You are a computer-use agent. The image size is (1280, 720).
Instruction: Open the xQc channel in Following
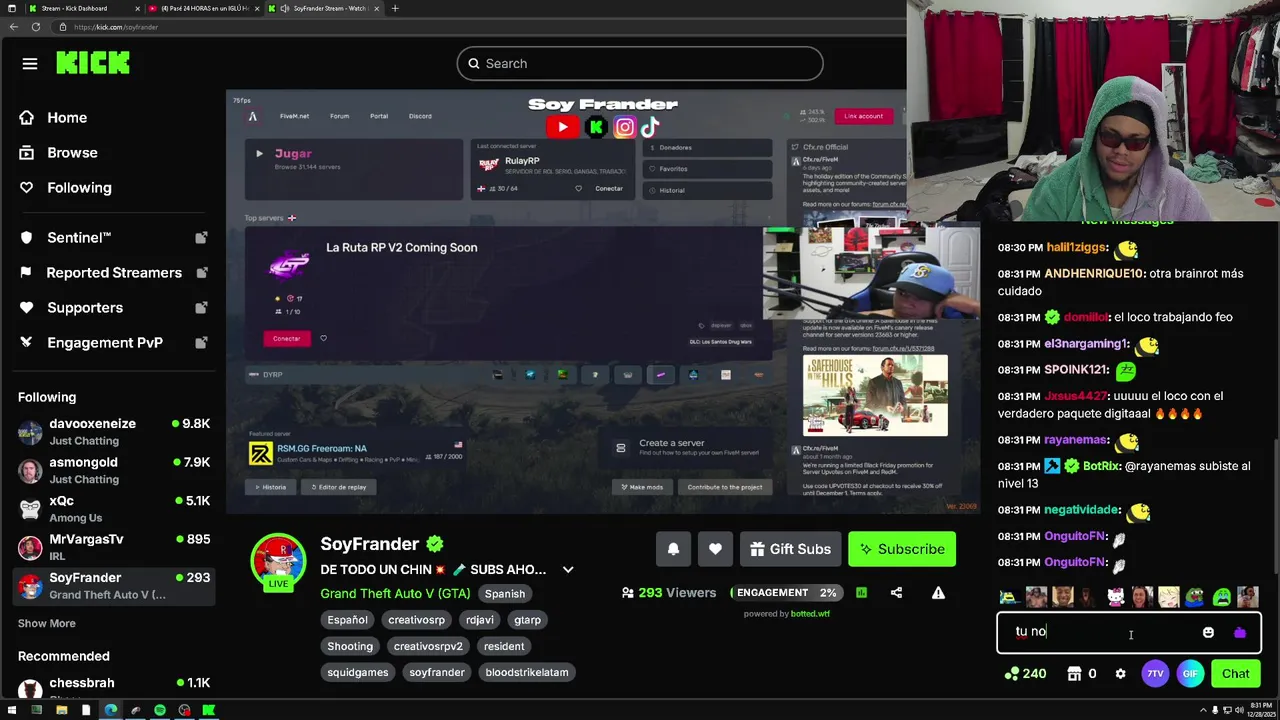[114, 509]
